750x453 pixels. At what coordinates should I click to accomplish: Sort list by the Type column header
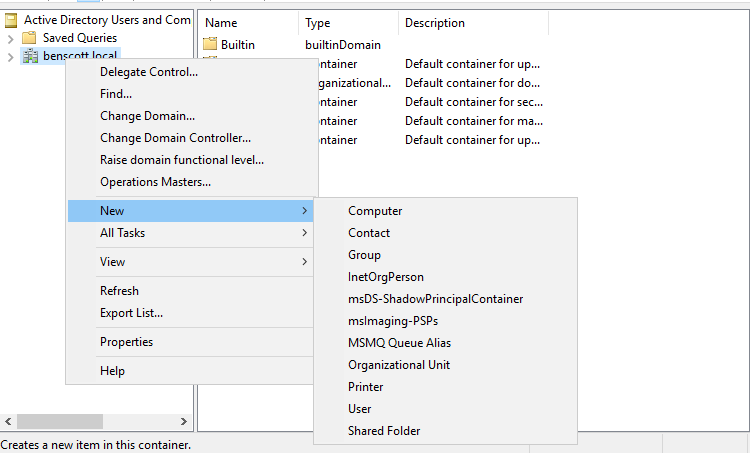pyautogui.click(x=349, y=23)
